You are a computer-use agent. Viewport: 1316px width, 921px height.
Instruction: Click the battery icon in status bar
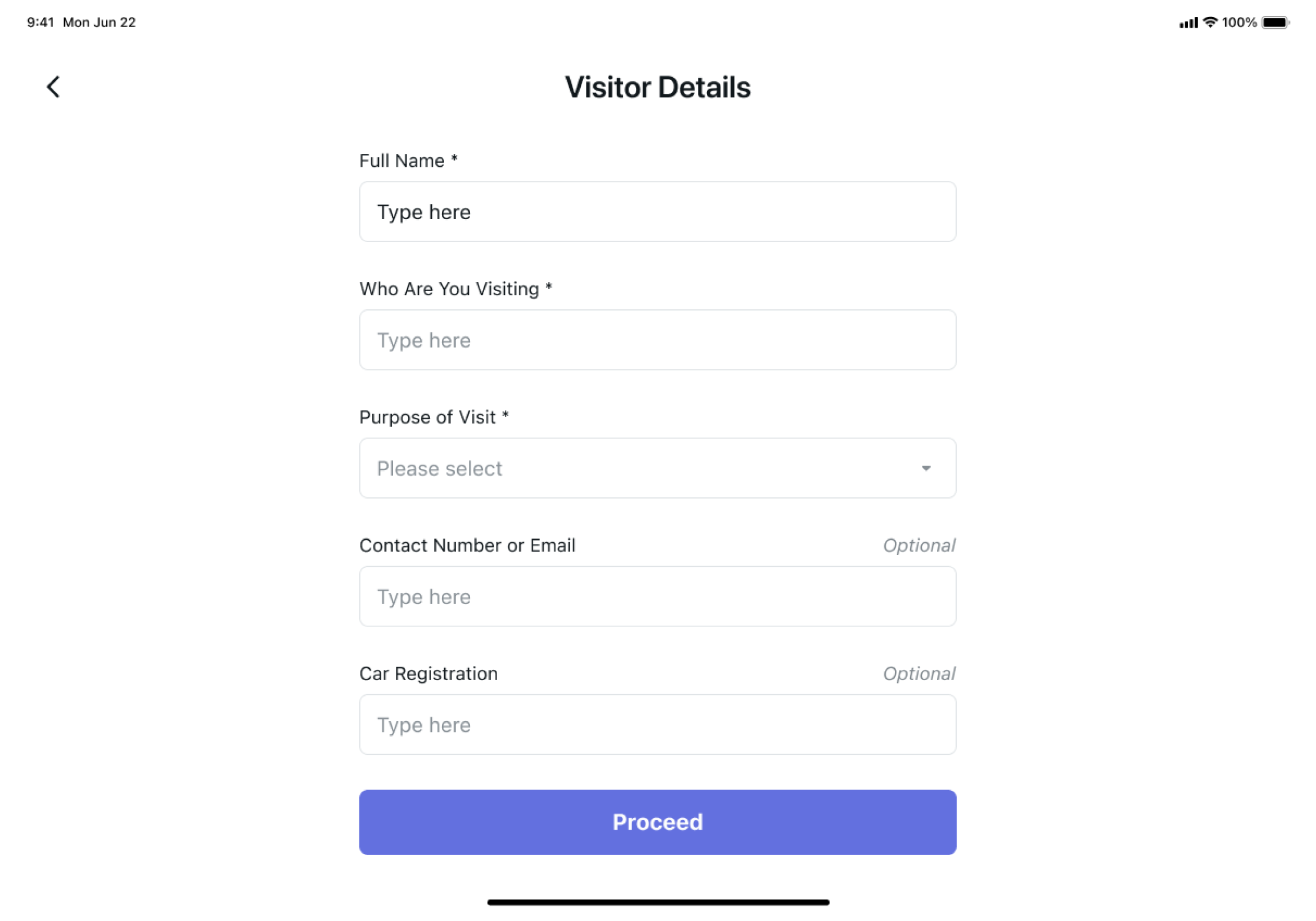1275,22
